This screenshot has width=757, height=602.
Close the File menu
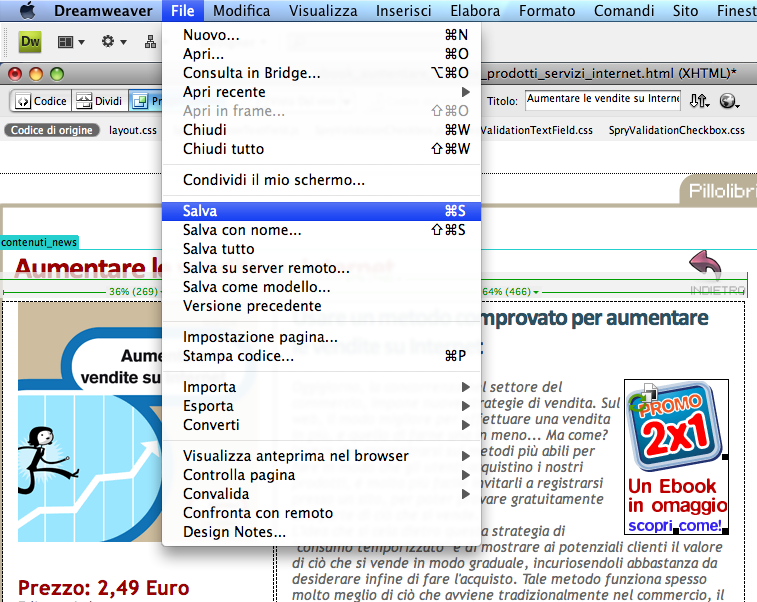182,11
